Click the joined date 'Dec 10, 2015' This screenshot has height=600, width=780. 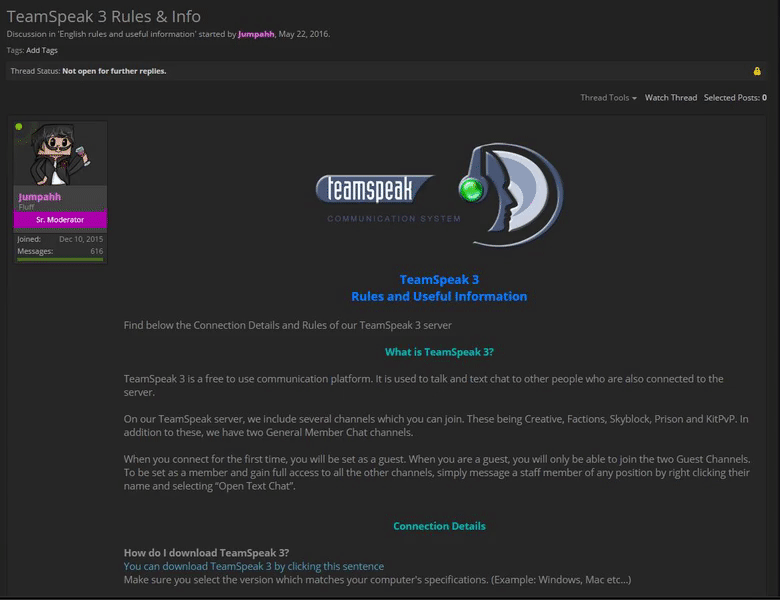(x=81, y=239)
